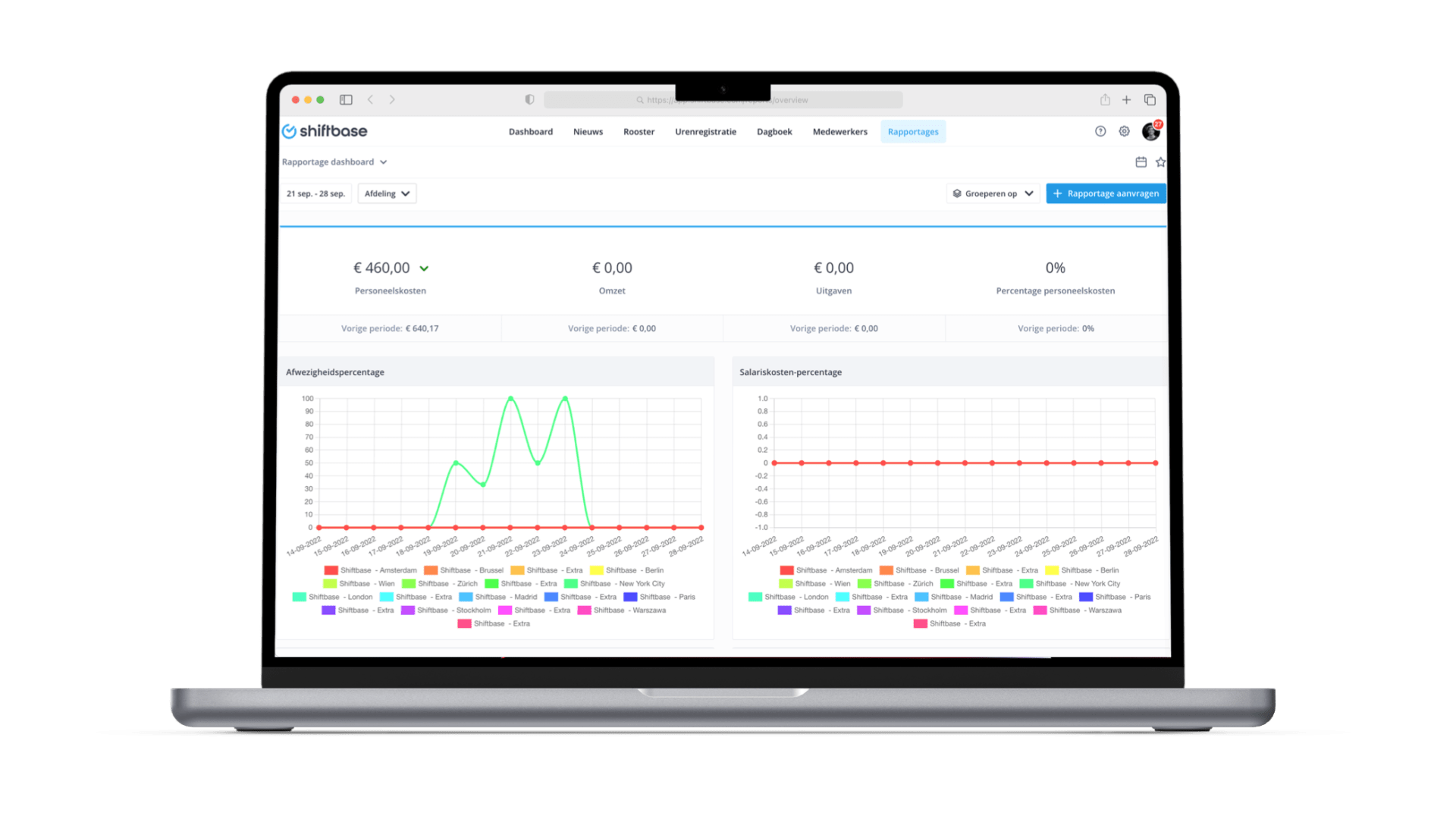The image size is (1456, 819).
Task: Open settings gear icon in header
Action: tap(1124, 131)
